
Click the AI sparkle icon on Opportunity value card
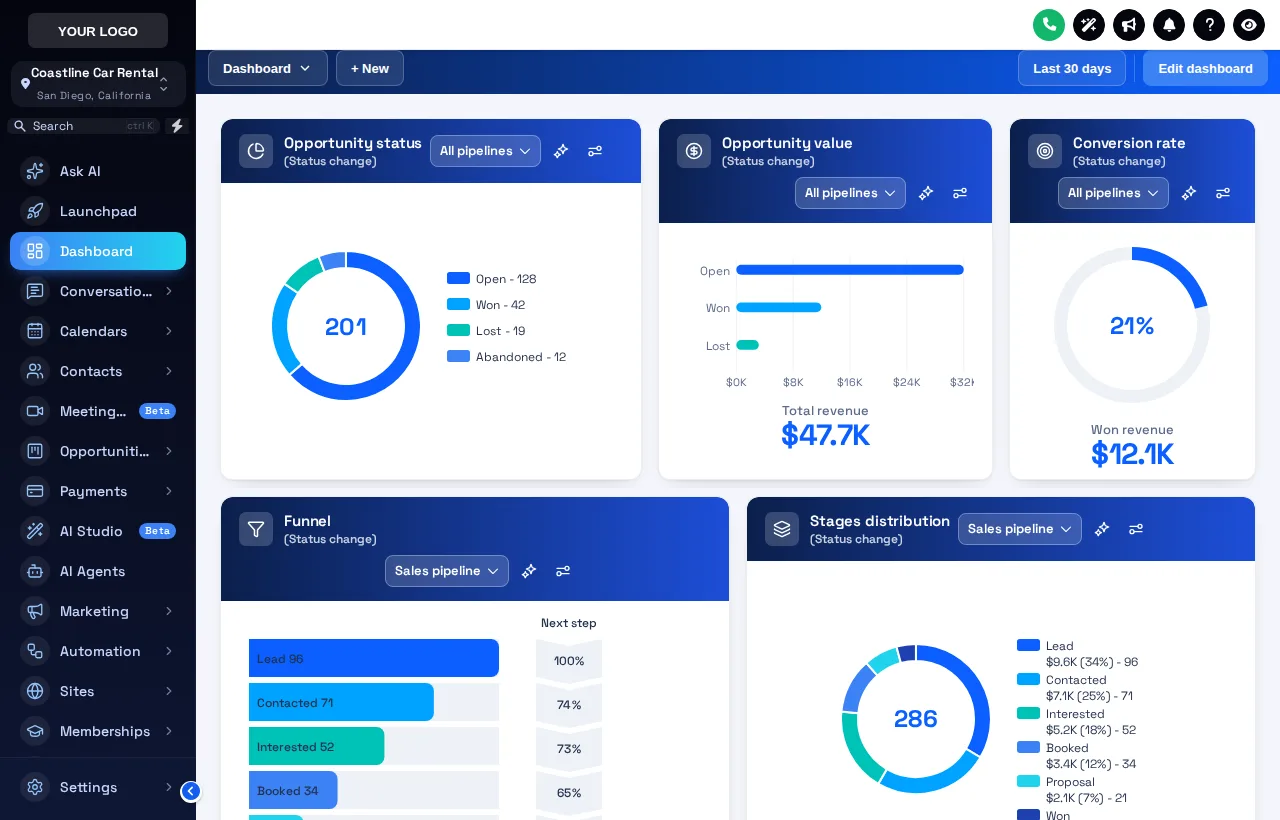click(926, 193)
